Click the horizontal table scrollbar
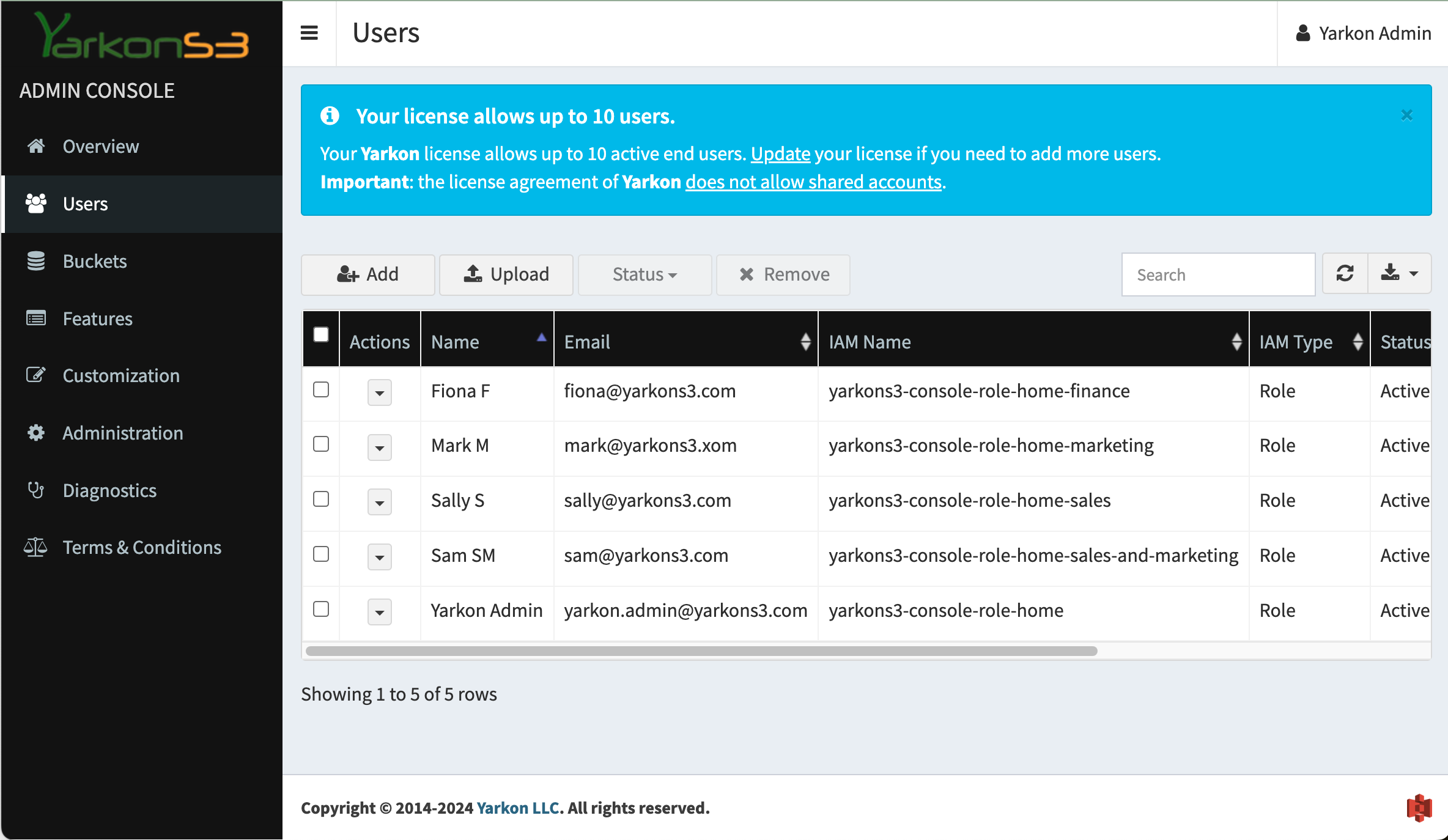The image size is (1448, 840). [x=701, y=651]
